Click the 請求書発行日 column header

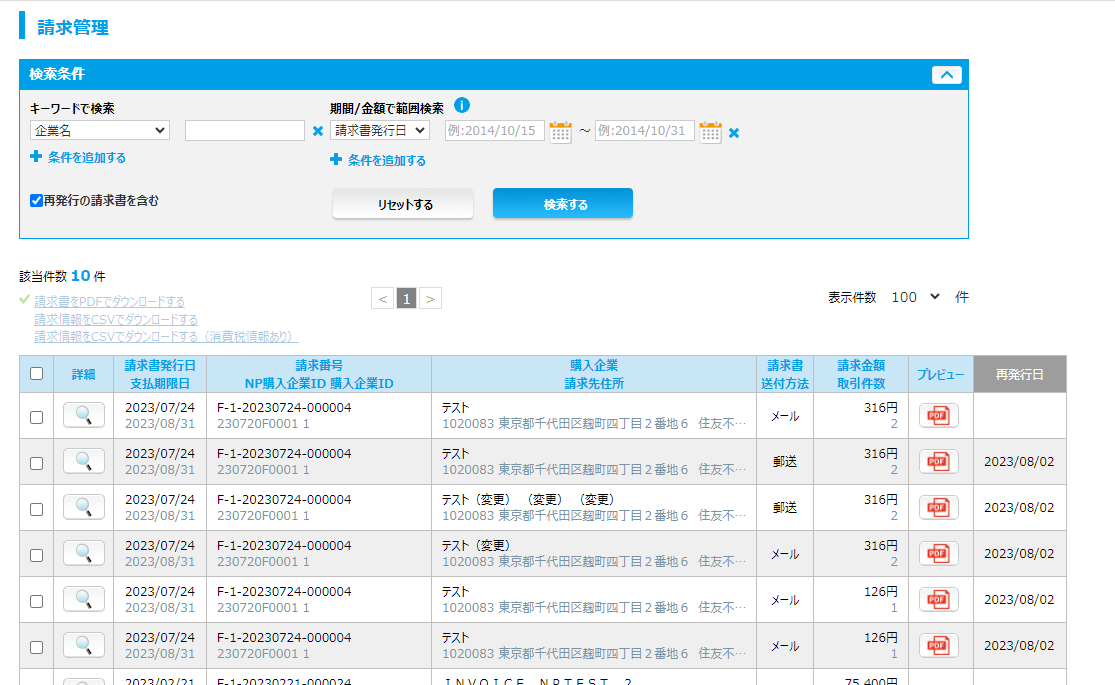(x=160, y=366)
